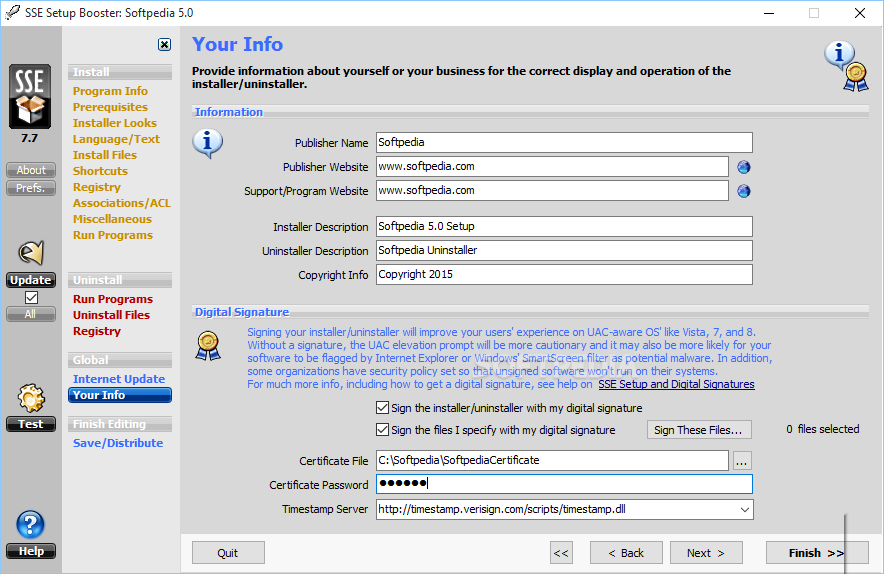884x574 pixels.
Task: Browse for Certificate File with ellipsis button
Action: 741,461
